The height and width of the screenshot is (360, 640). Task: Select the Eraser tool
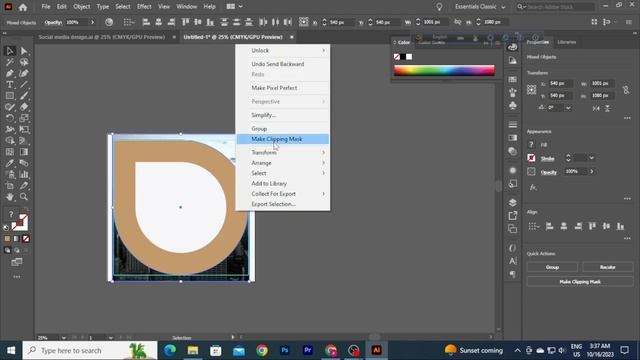coord(24,107)
